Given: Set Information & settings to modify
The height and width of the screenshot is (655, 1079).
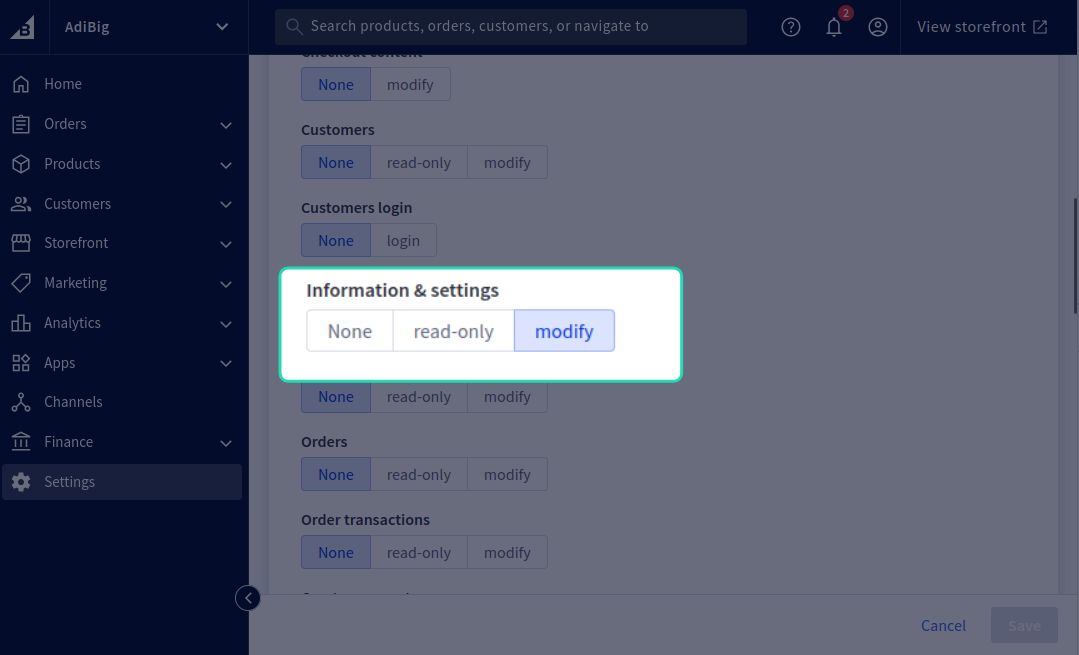Looking at the screenshot, I should tap(564, 331).
